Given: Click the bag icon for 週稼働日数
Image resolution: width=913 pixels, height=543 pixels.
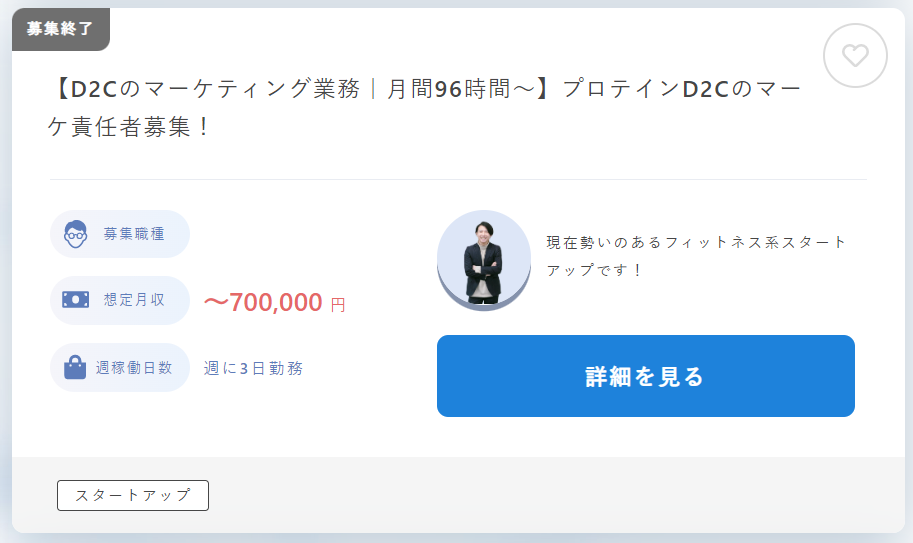Looking at the screenshot, I should tap(75, 367).
